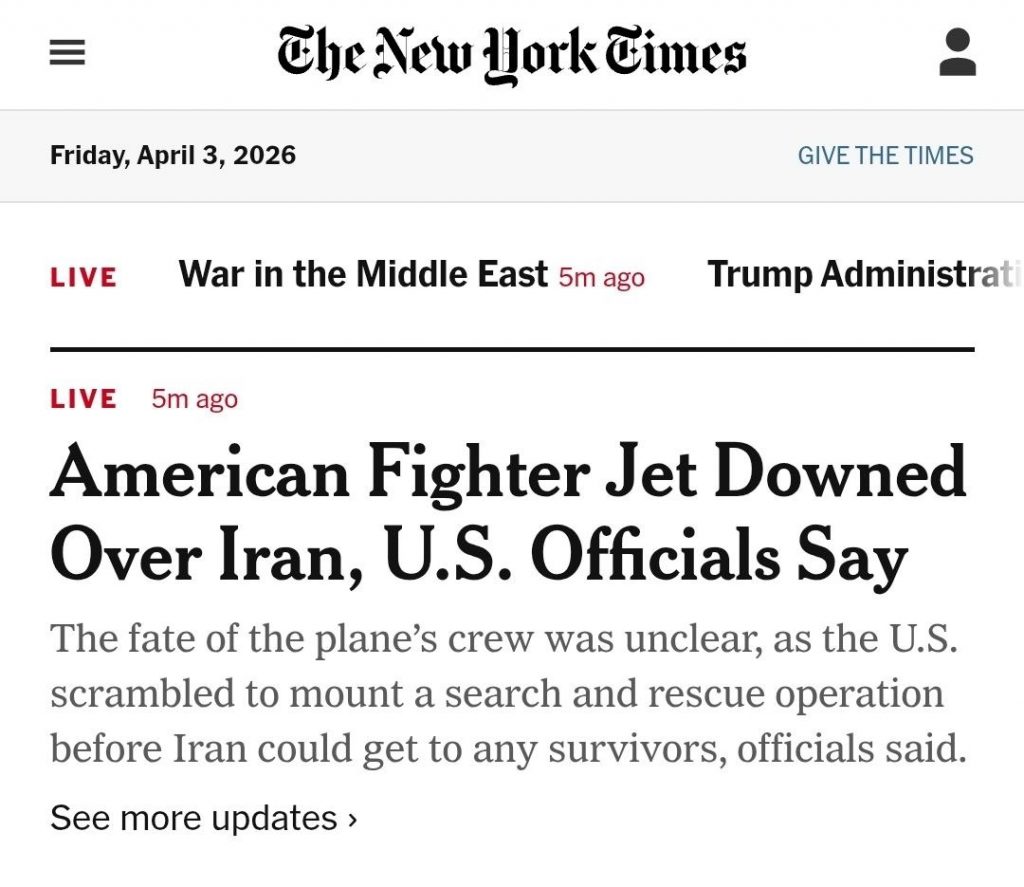Open the hamburger navigation menu
Screen dimensions: 1024x887
point(68,53)
